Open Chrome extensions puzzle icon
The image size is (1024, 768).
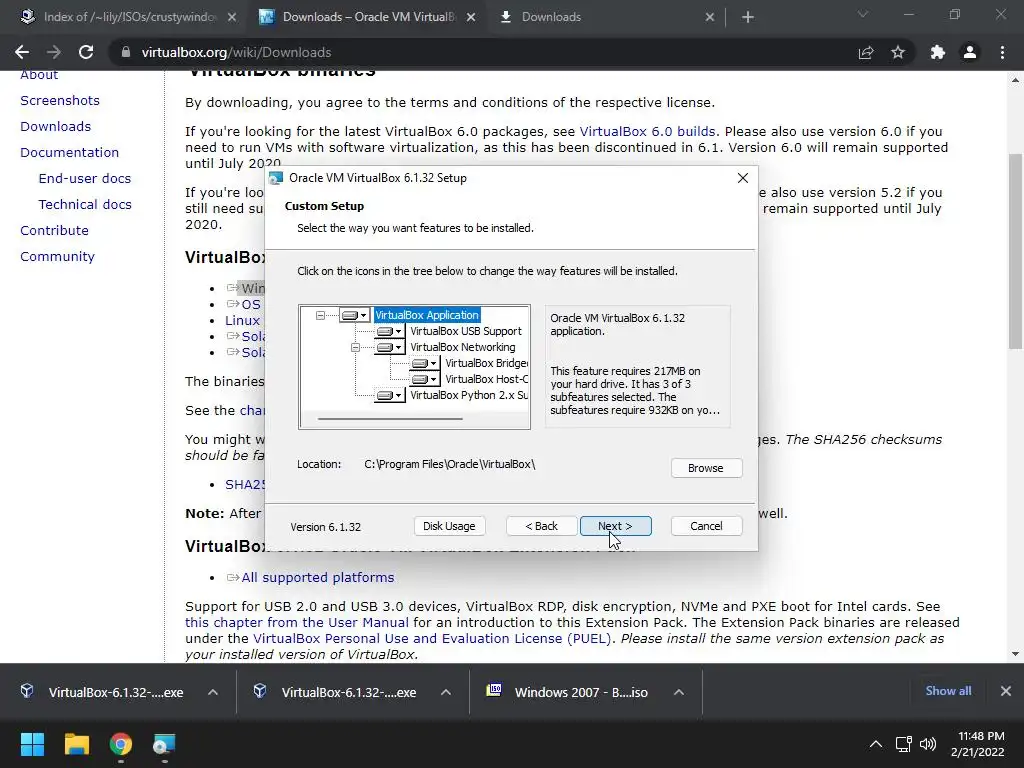[x=938, y=52]
